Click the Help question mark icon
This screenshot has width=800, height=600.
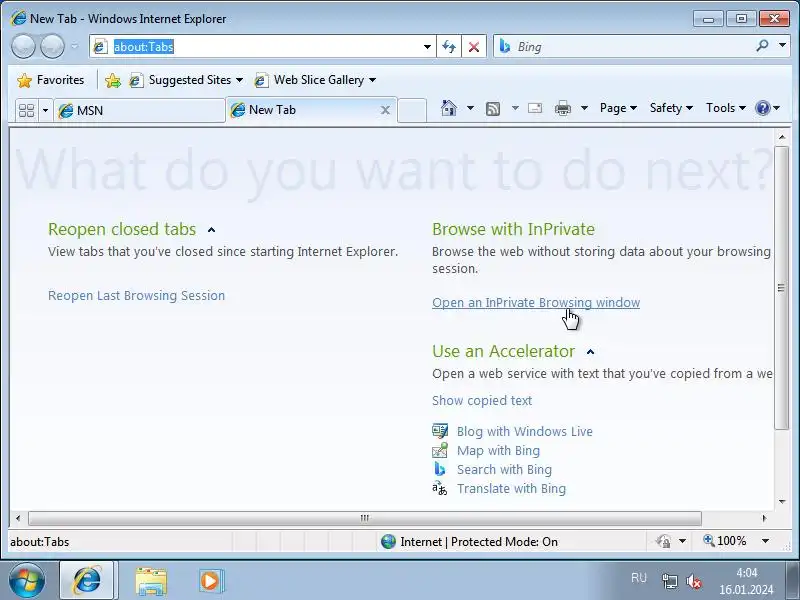click(762, 108)
